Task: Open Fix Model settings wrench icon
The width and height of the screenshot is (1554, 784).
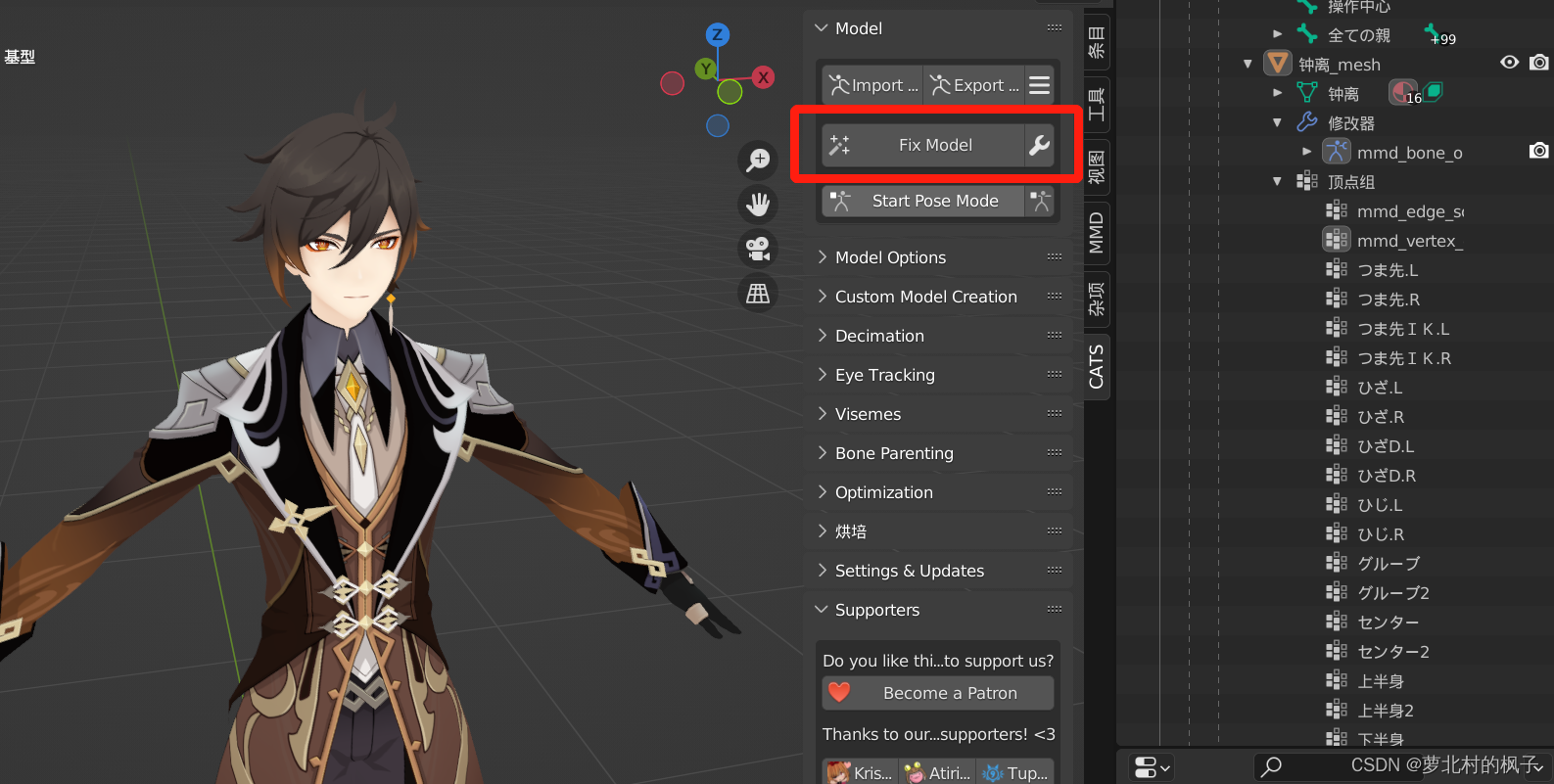Action: pyautogui.click(x=1039, y=145)
